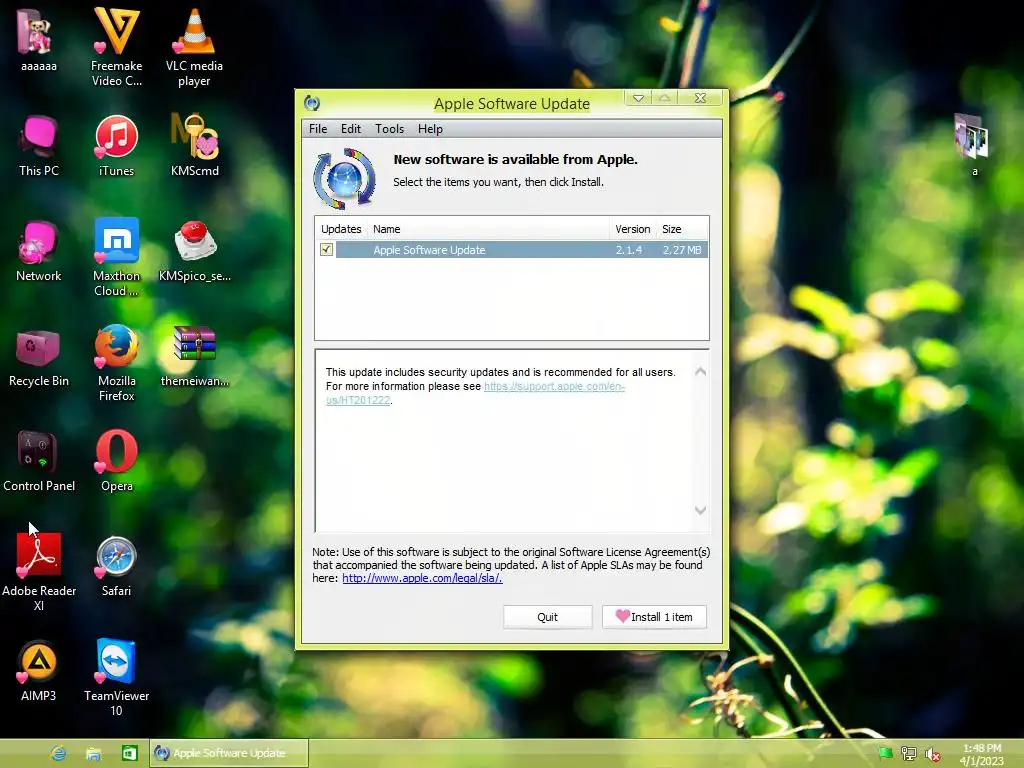Image resolution: width=1024 pixels, height=768 pixels.
Task: Select the 'a' desktop icon at right
Action: click(x=973, y=145)
